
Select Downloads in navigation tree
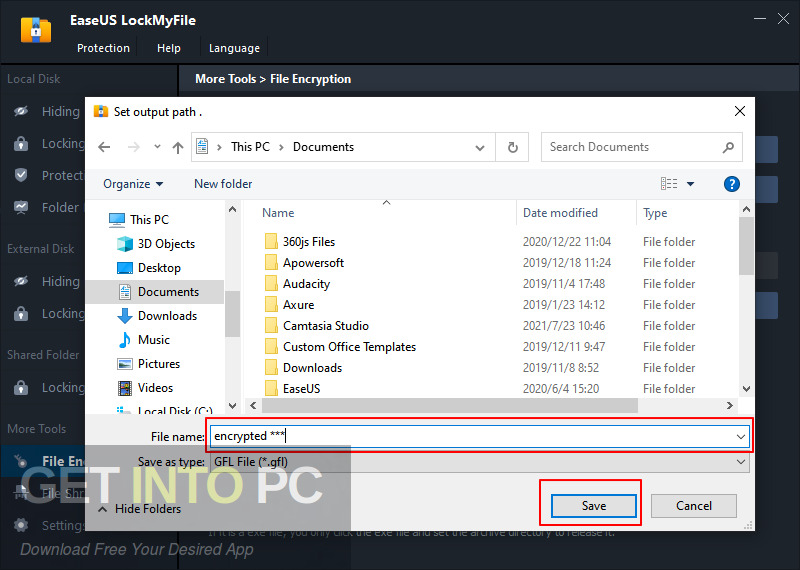tap(157, 315)
